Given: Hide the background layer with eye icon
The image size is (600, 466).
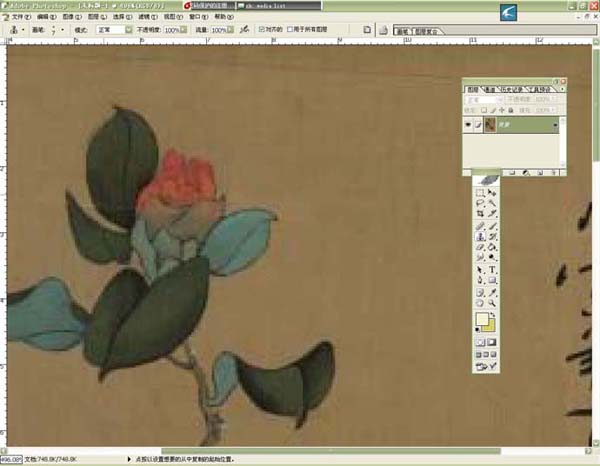Looking at the screenshot, I should coord(468,125).
